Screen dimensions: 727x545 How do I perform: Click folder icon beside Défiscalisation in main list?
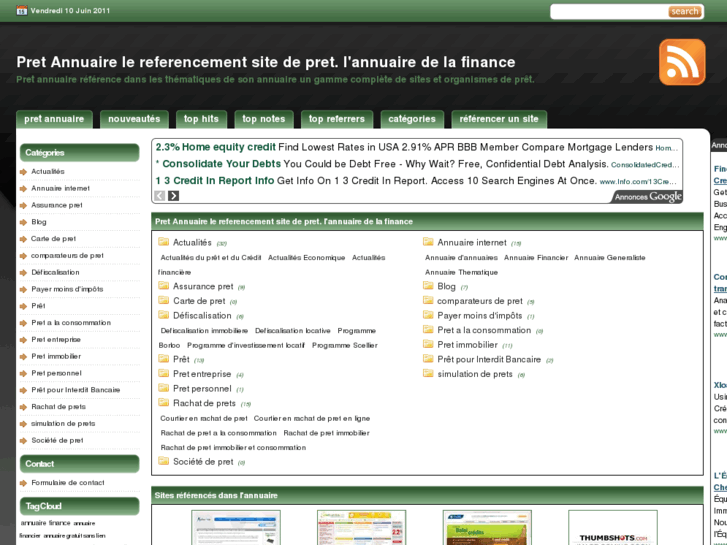163,315
